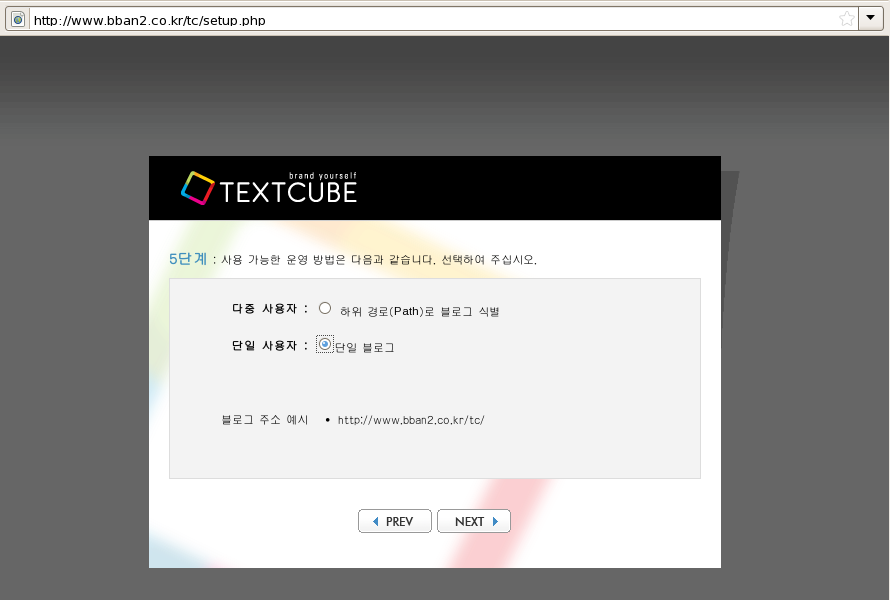Image resolution: width=890 pixels, height=600 pixels.
Task: Click the site identity icon in address bar
Action: point(18,20)
